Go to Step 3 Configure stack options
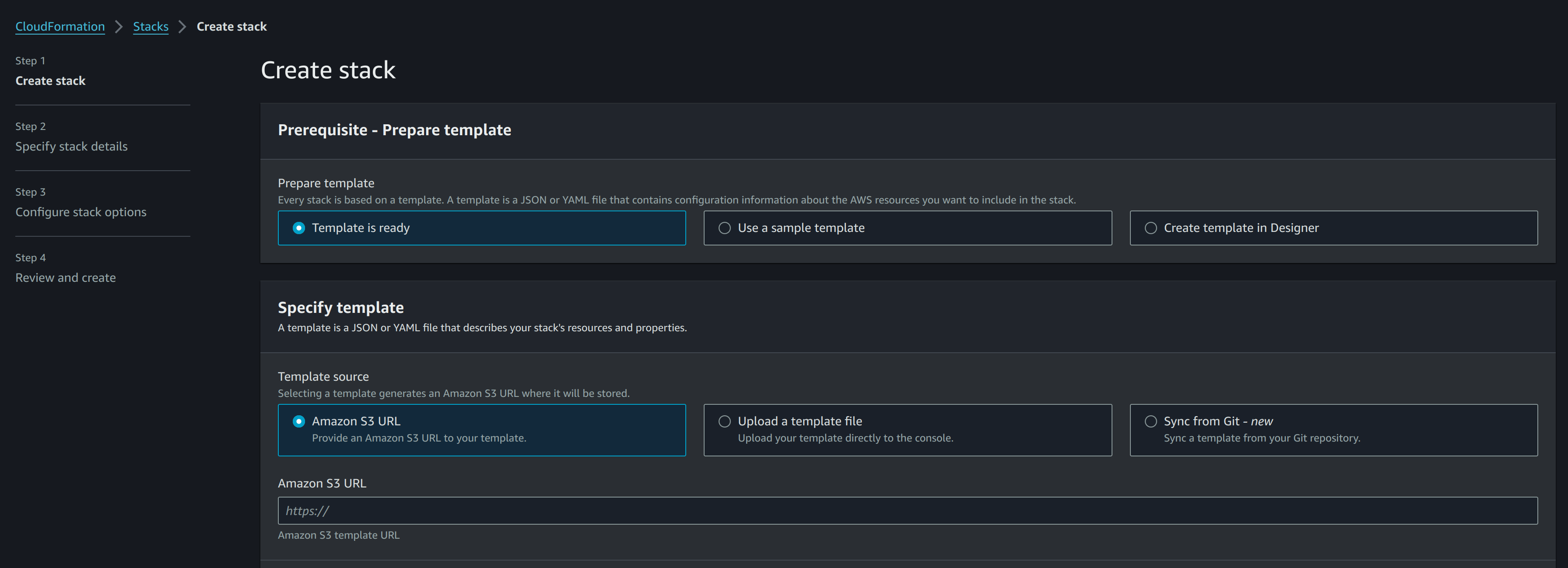This screenshot has height=568, width=1568. (x=81, y=212)
